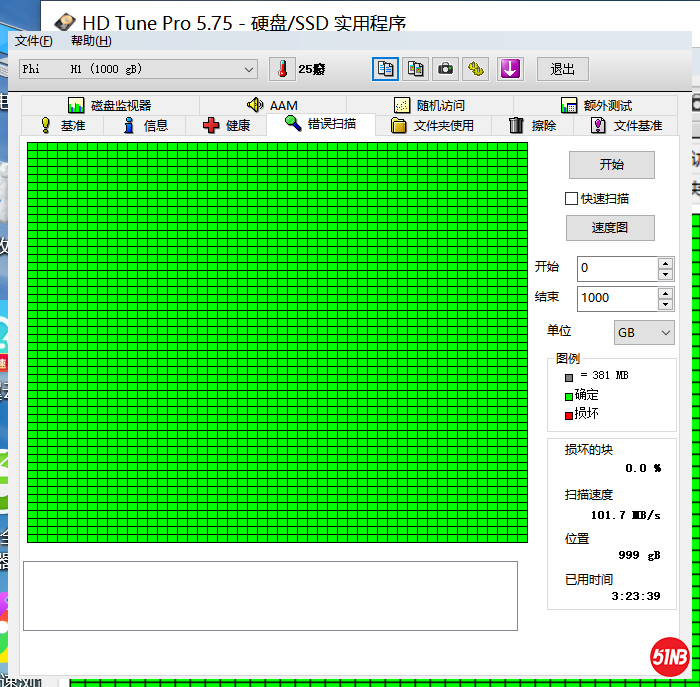Switch to the 擦除 tab
This screenshot has height=687, width=700.
point(533,125)
